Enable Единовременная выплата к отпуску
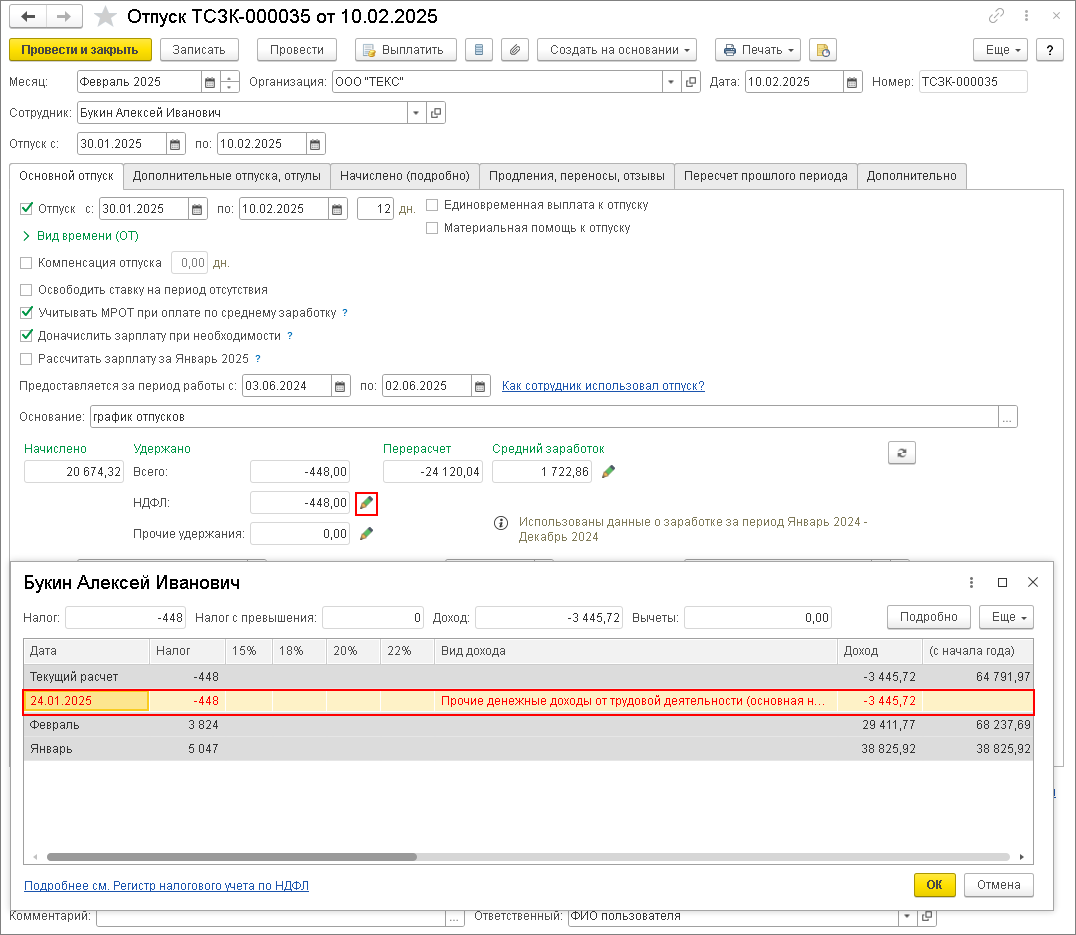 (x=432, y=204)
